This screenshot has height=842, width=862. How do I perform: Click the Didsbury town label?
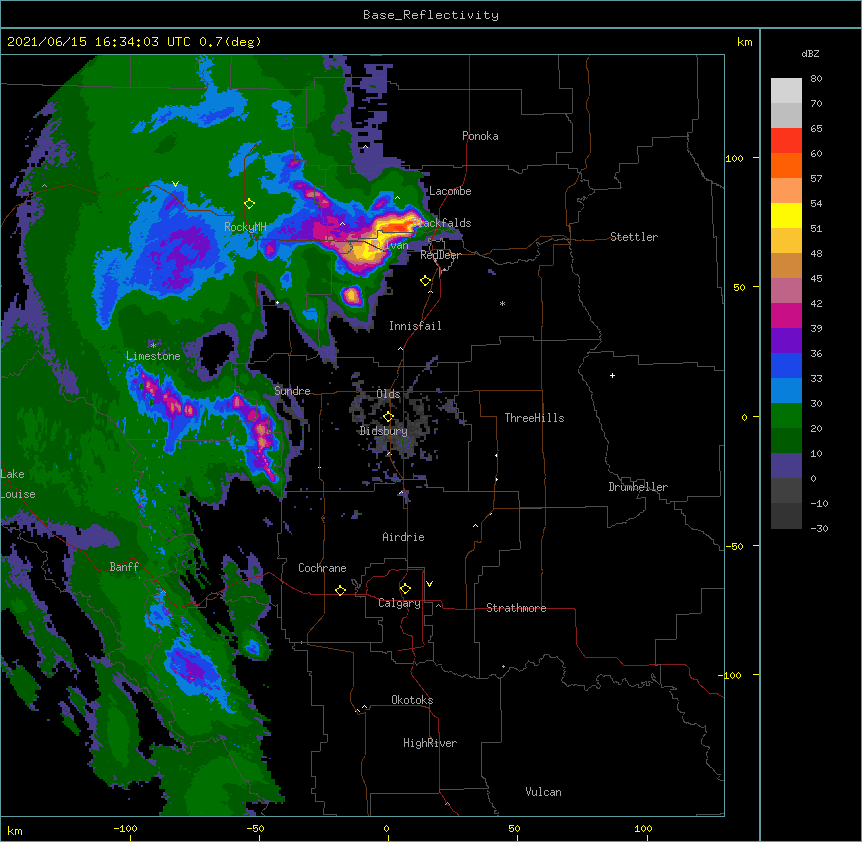pos(384,431)
